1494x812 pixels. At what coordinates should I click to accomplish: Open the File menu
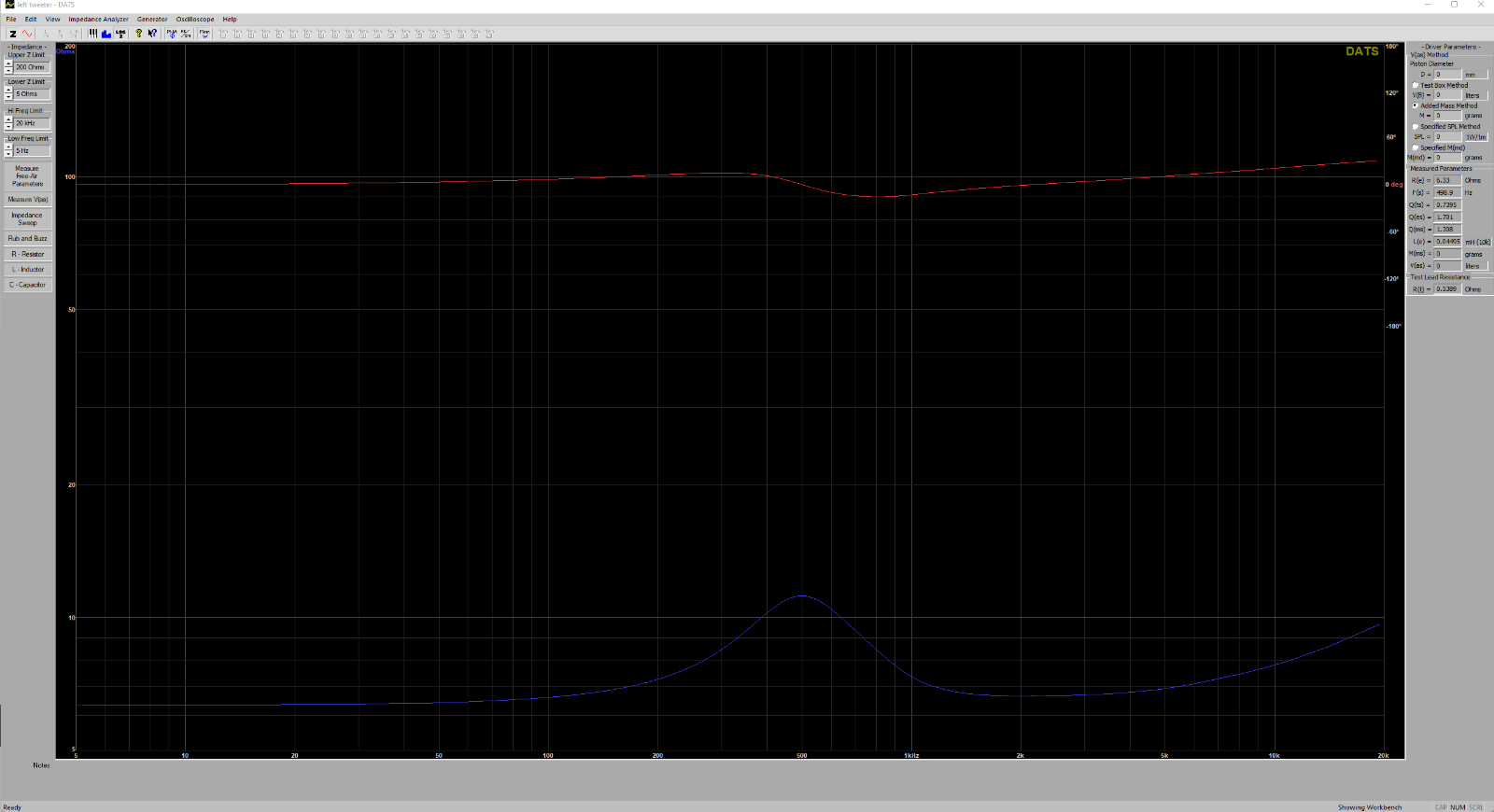pos(11,19)
